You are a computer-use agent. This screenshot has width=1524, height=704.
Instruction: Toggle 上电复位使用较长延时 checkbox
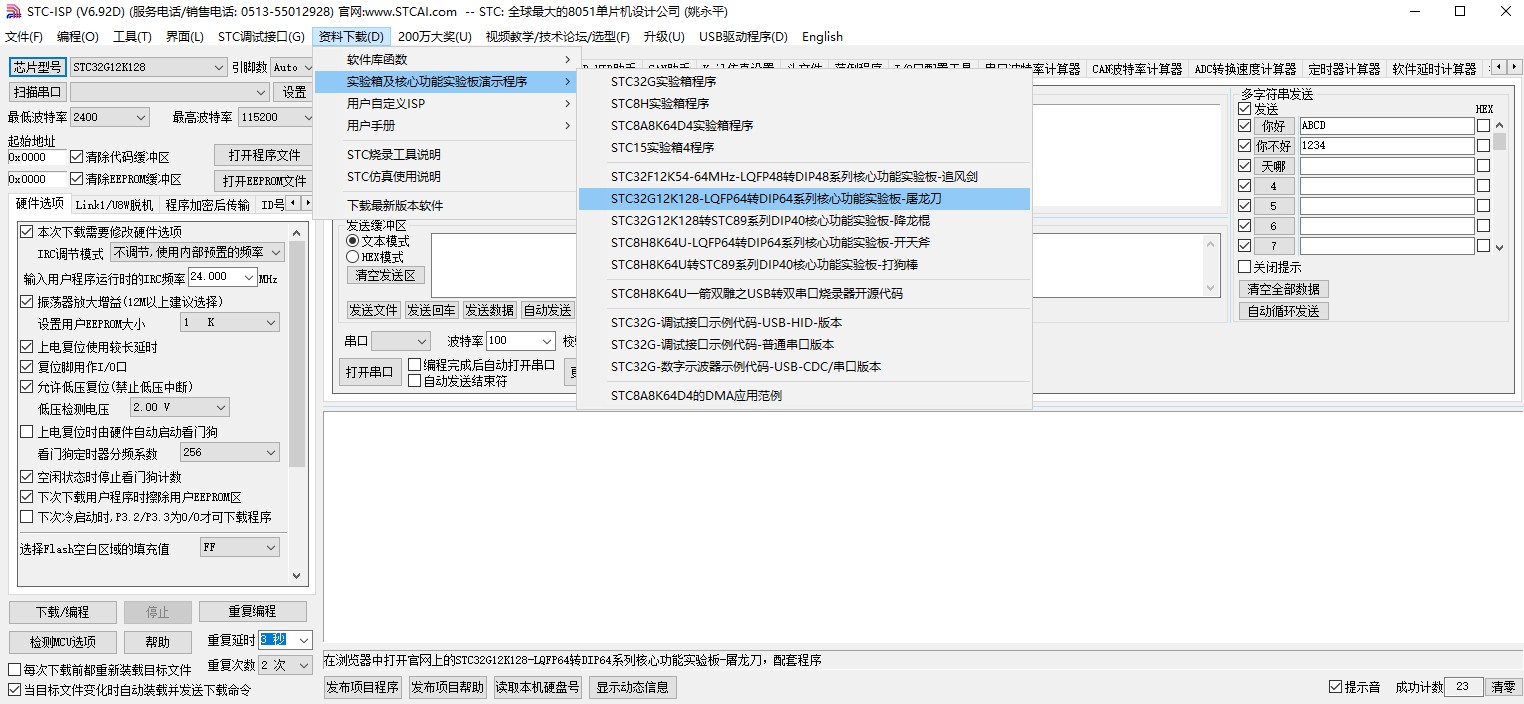tap(27, 347)
